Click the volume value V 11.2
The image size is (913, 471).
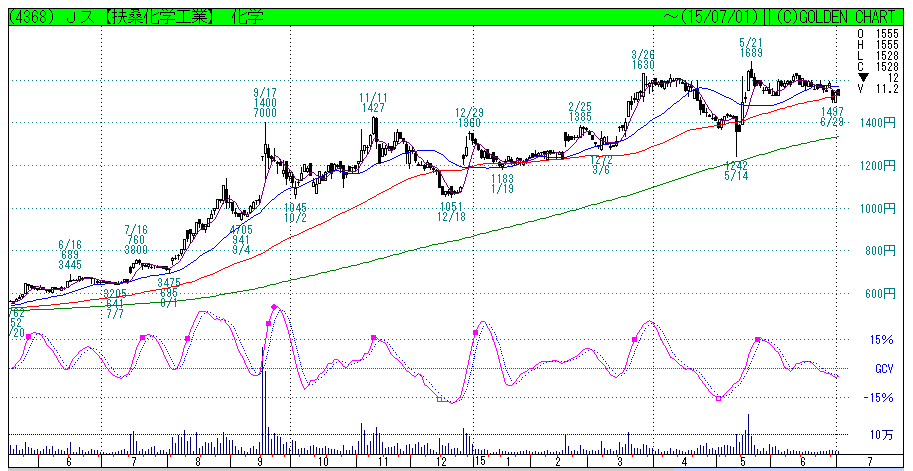pyautogui.click(x=878, y=88)
